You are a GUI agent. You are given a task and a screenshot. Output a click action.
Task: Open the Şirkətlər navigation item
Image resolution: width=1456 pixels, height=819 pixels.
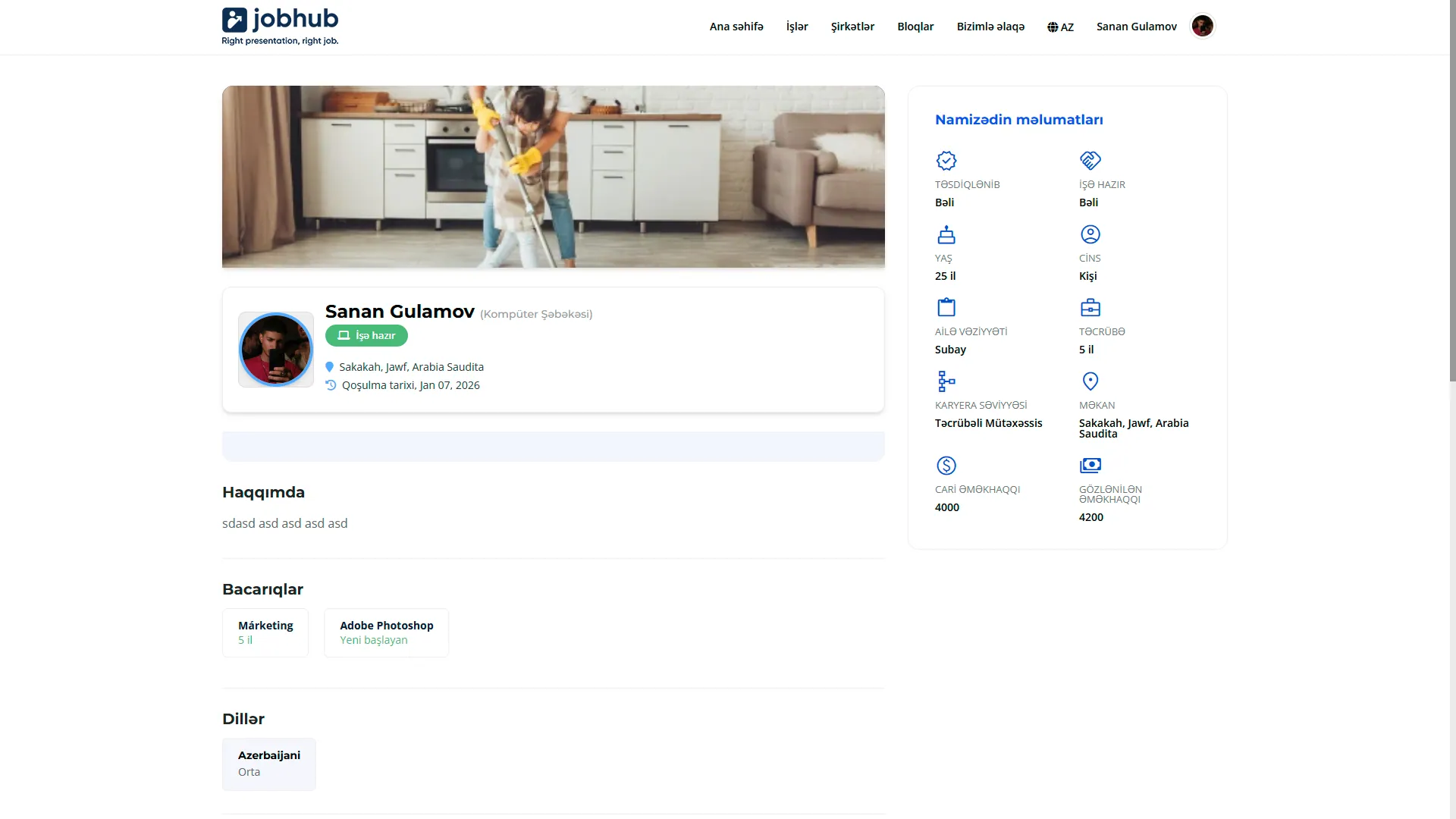pos(852,27)
